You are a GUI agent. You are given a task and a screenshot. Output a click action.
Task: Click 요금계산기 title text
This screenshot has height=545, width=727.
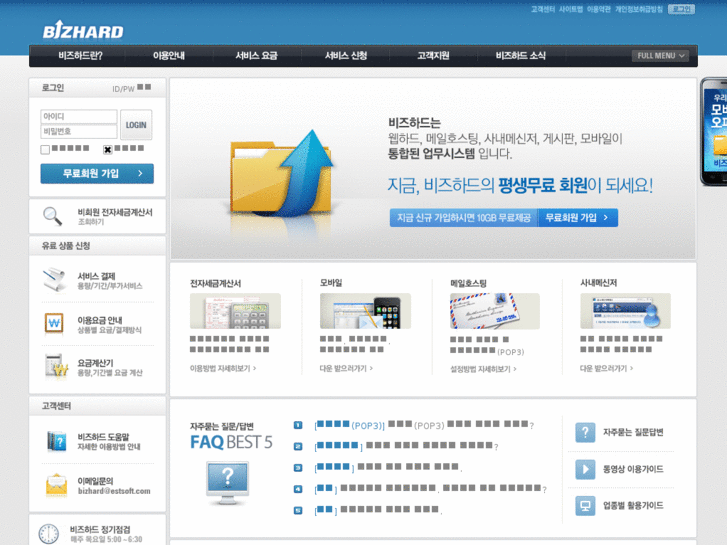95,363
